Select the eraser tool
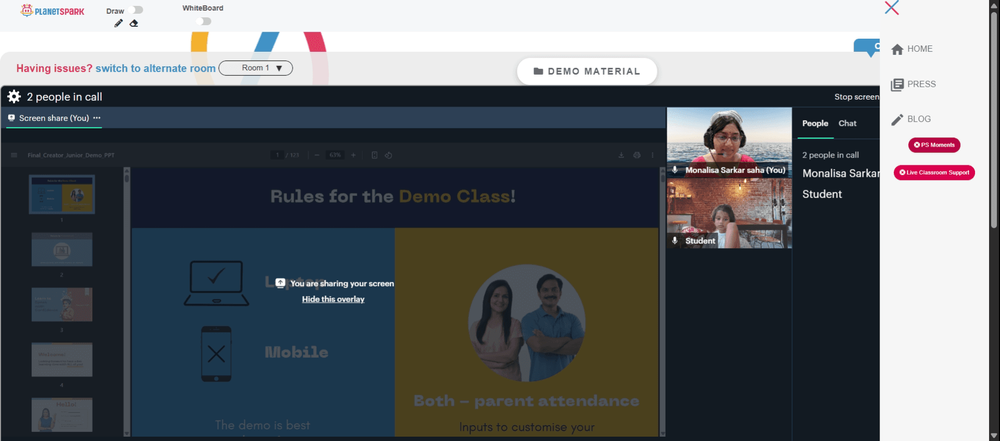 click(x=133, y=24)
